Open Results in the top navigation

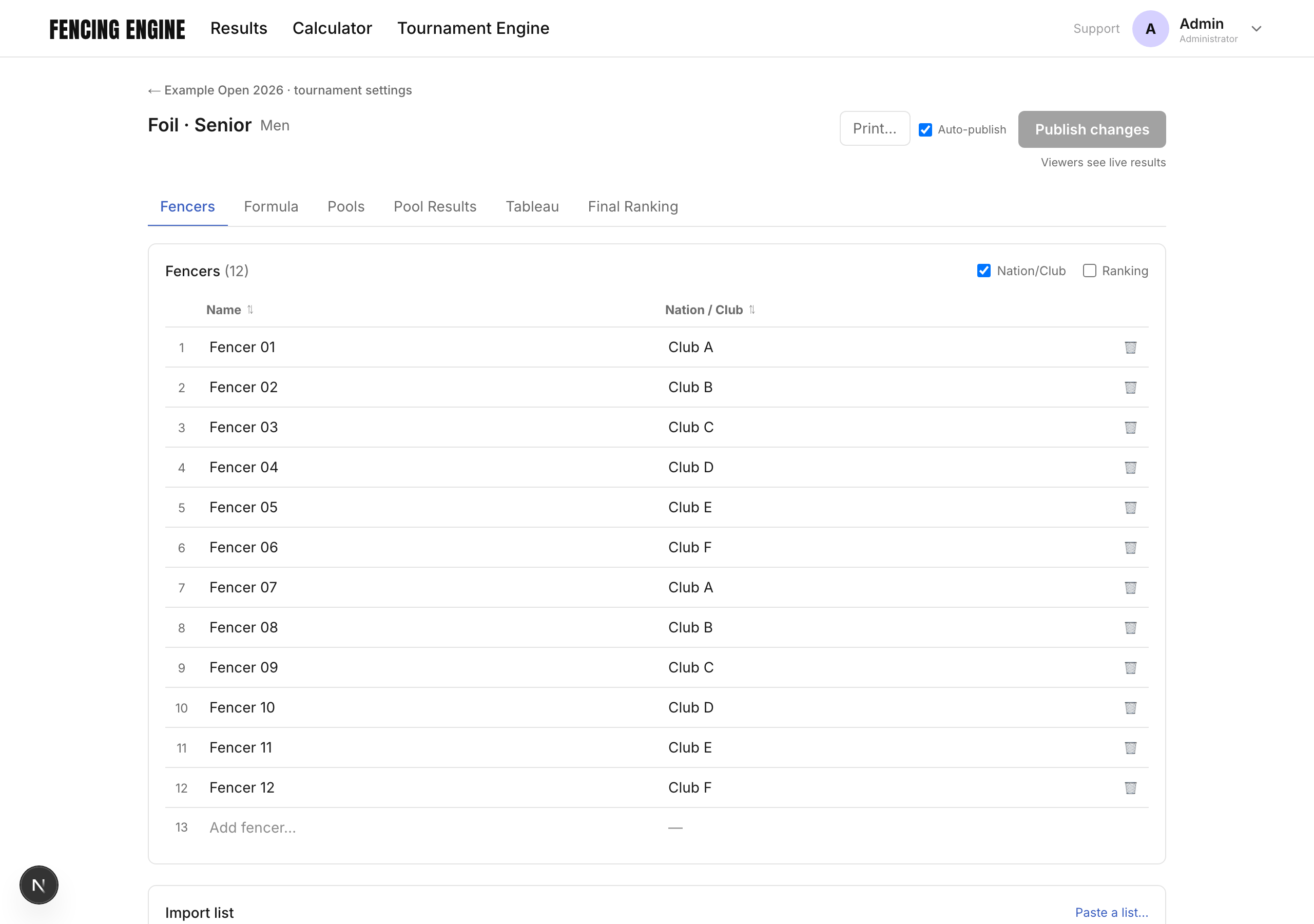[x=239, y=28]
